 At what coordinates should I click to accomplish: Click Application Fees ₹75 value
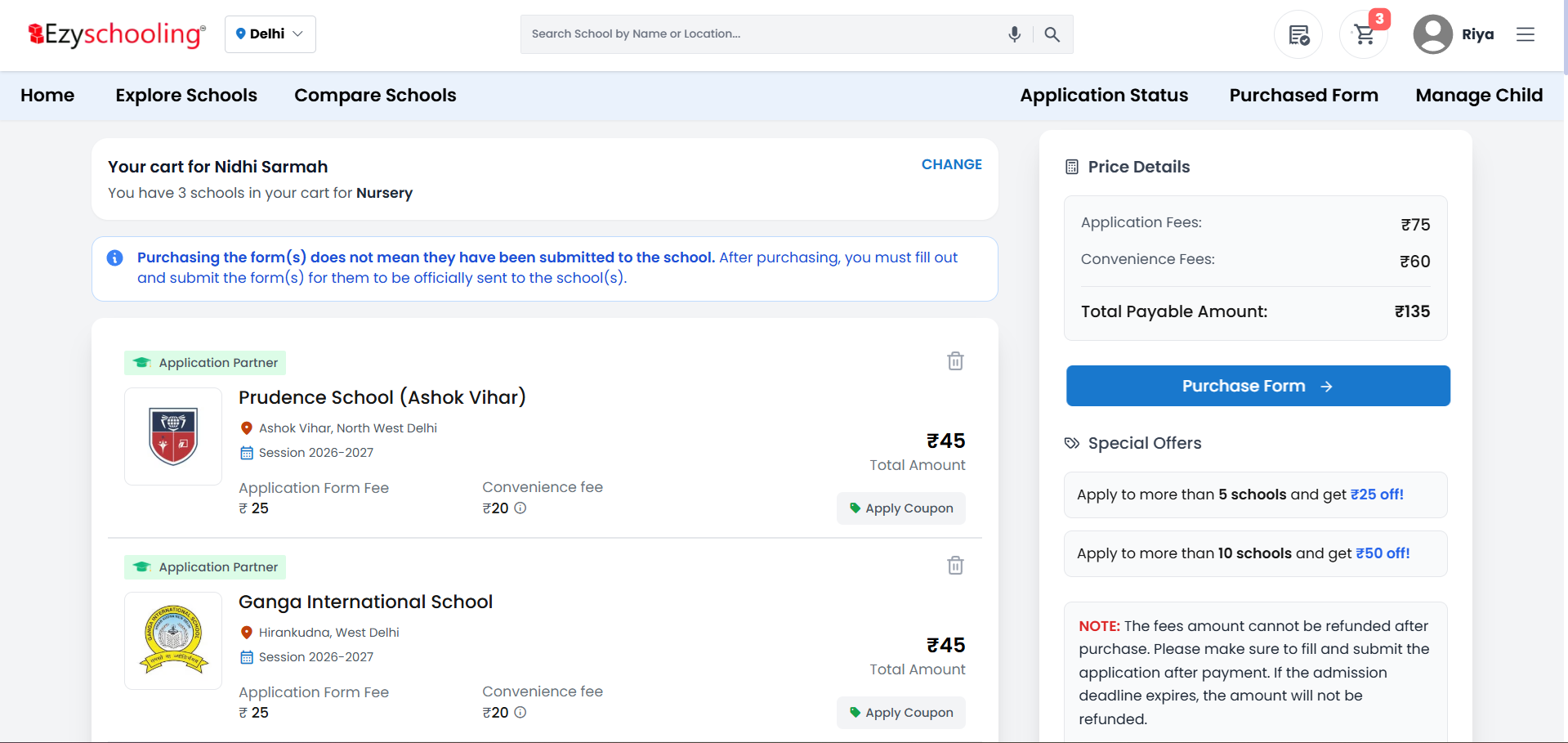(x=1415, y=225)
